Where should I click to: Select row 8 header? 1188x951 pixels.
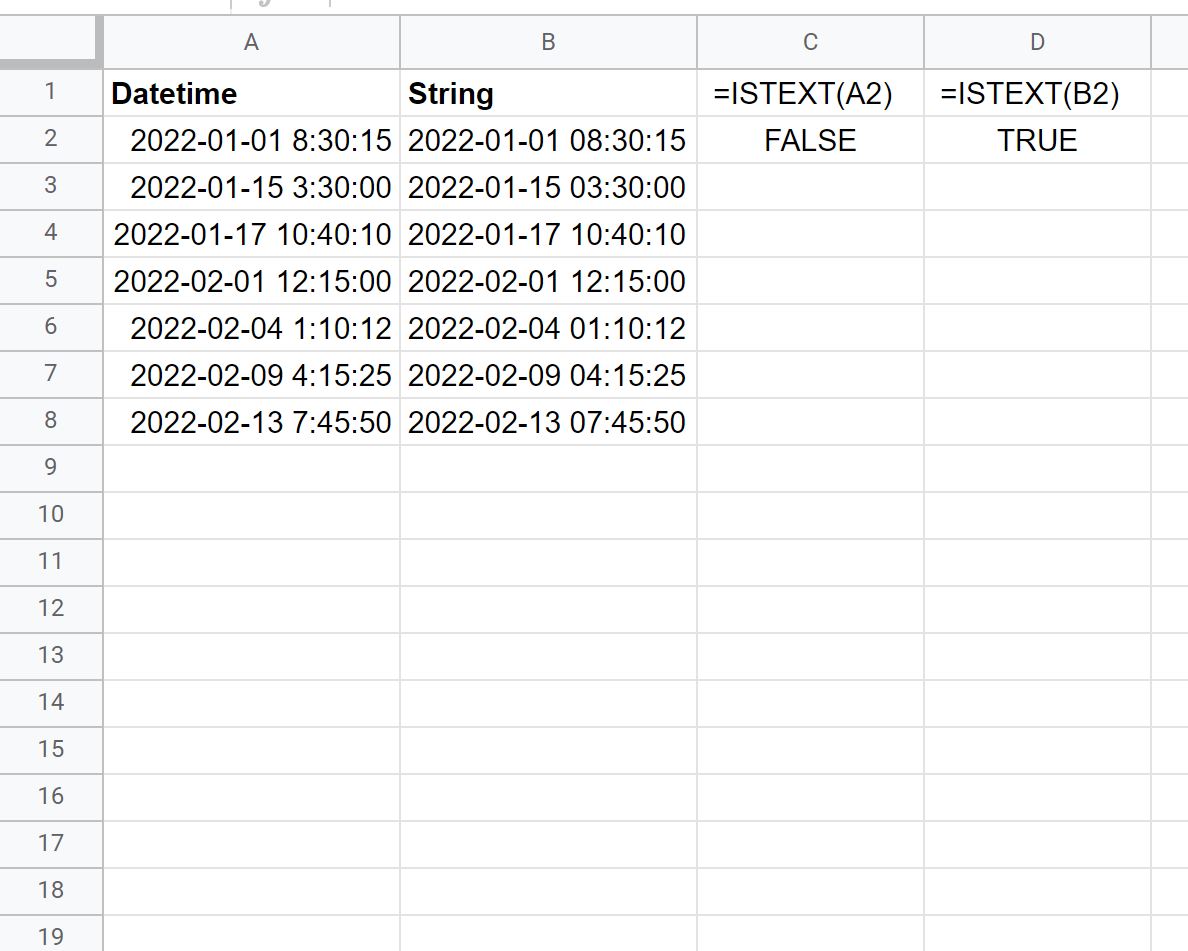[x=51, y=421]
